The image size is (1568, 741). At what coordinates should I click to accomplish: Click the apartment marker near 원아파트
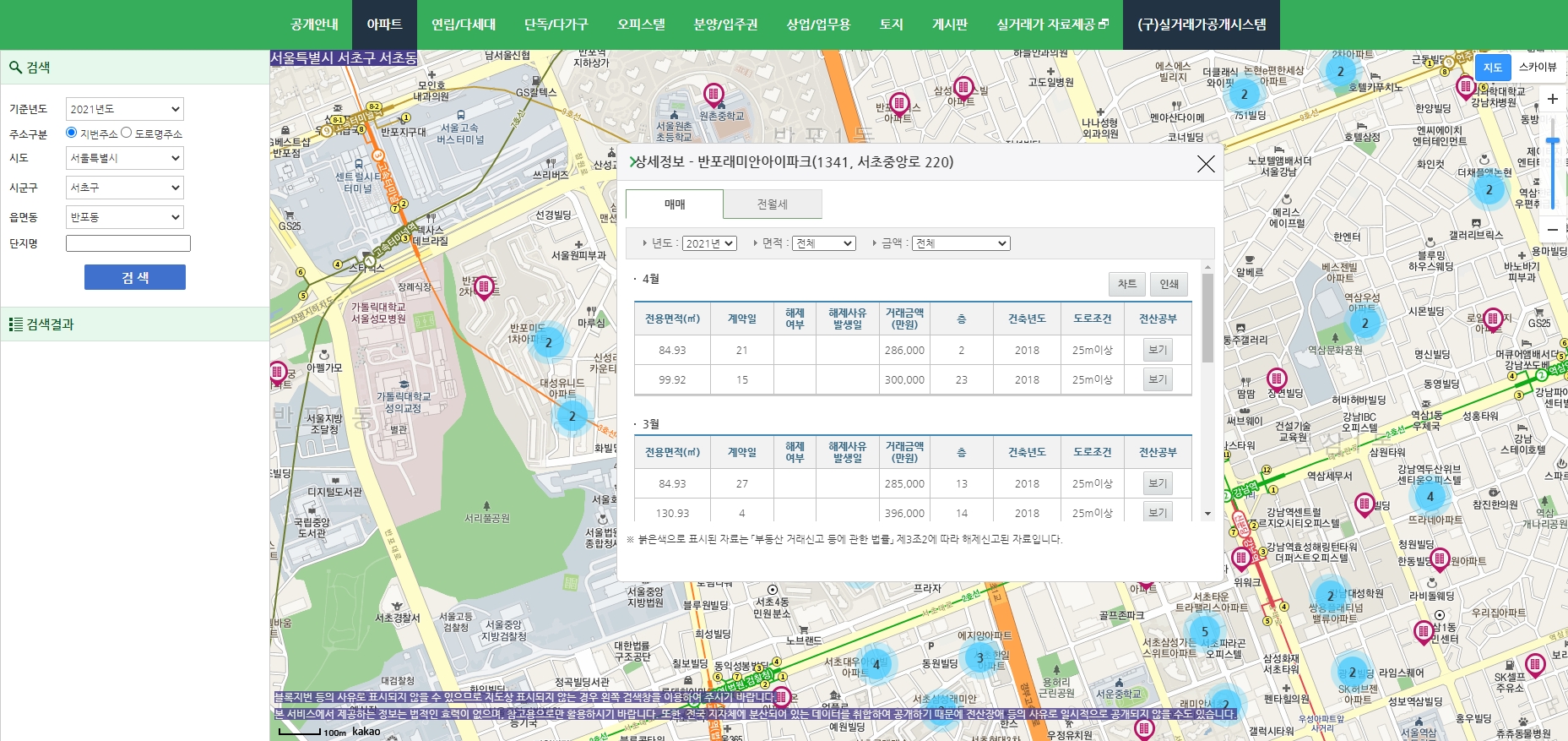click(1440, 560)
